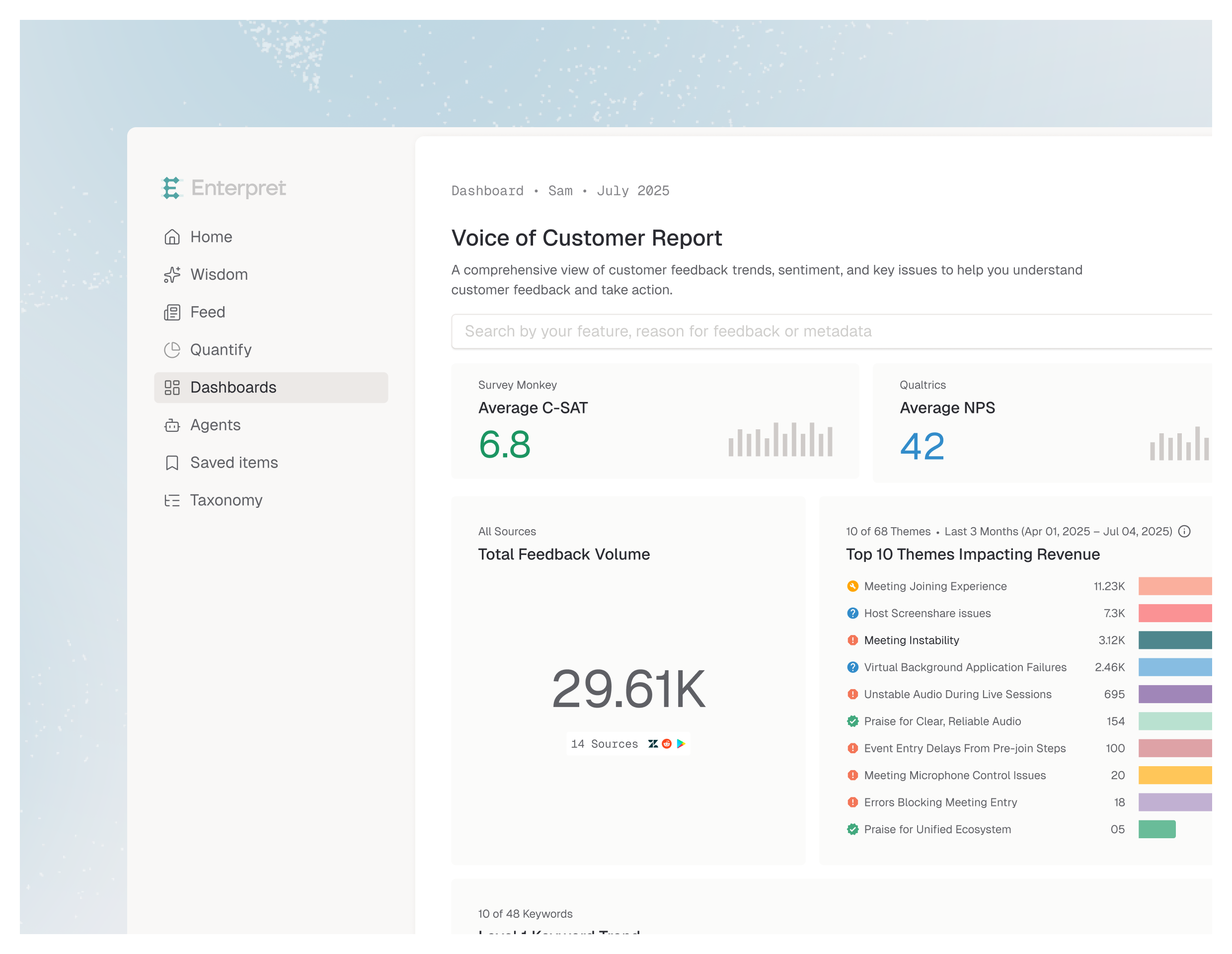
Task: Click the Sam breadcrumb in header
Action: [x=560, y=191]
